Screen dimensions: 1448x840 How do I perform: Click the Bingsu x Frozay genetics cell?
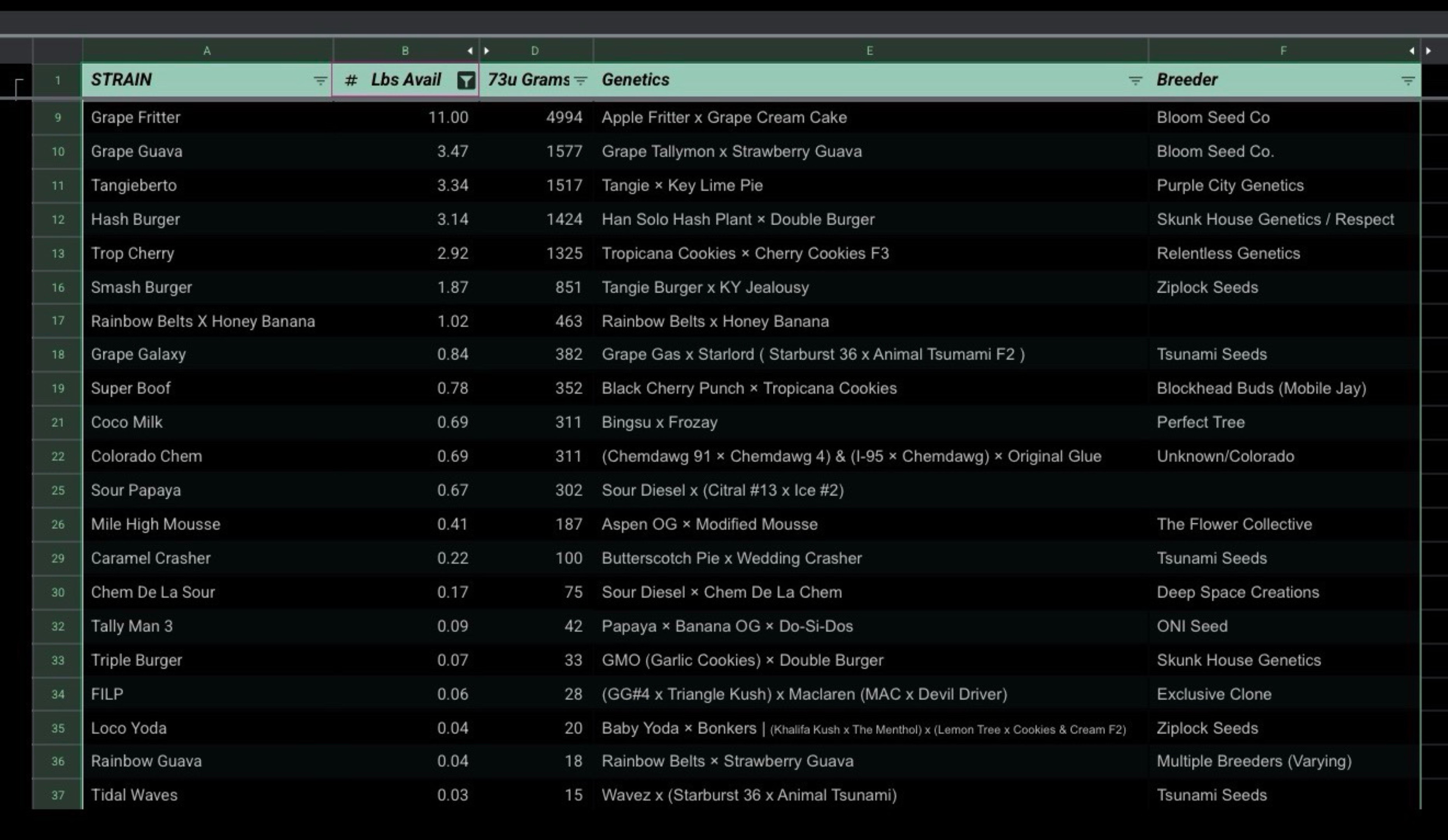pyautogui.click(x=871, y=422)
